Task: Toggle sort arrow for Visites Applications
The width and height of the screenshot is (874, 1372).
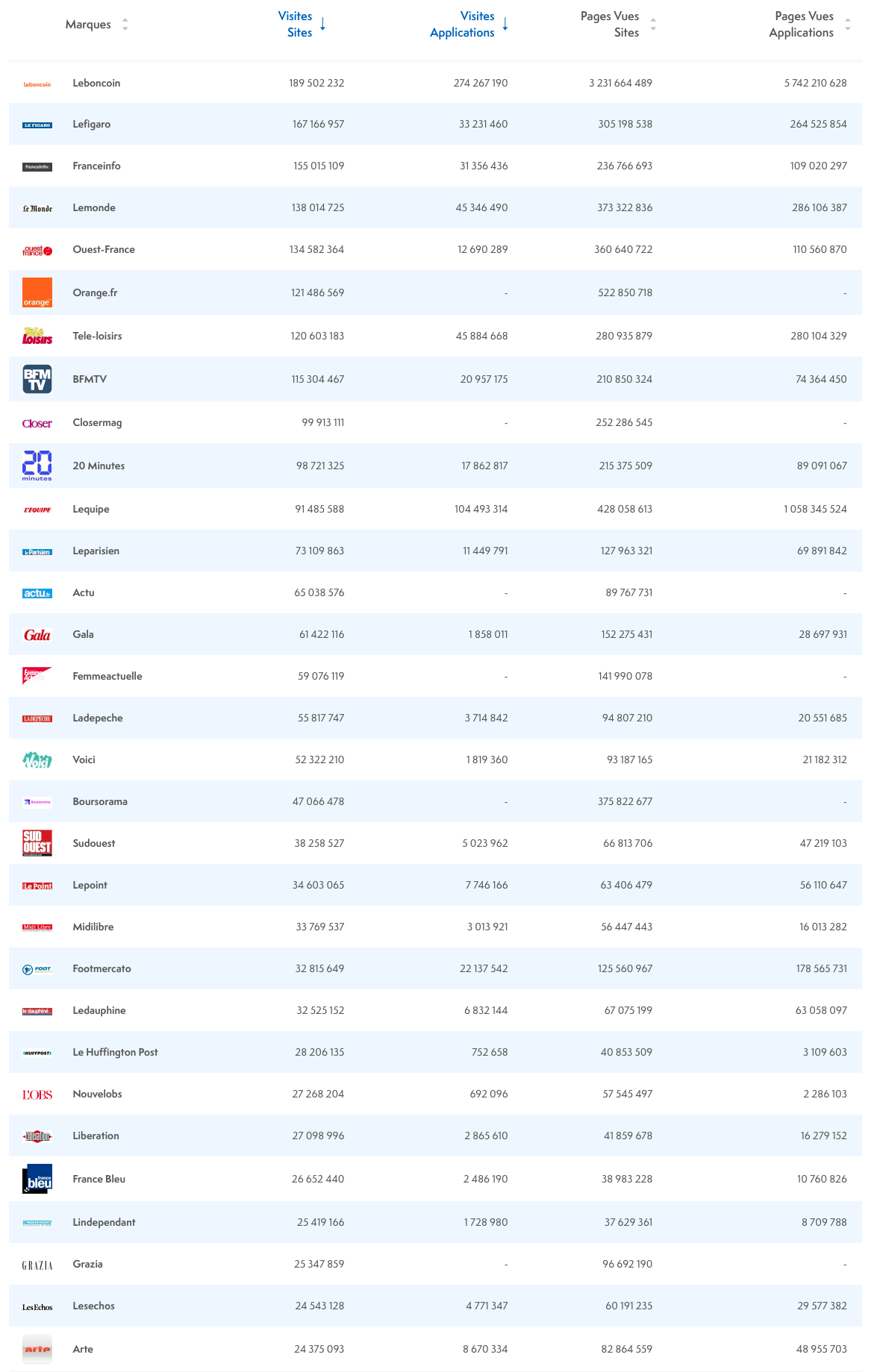Action: pos(505,25)
